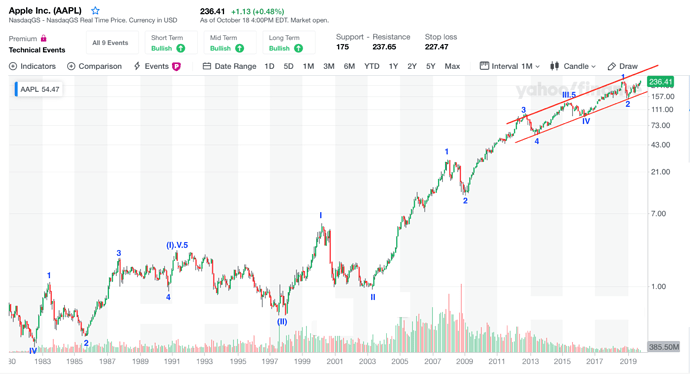690x374 pixels.
Task: Select the YTD range
Action: pyautogui.click(x=371, y=66)
